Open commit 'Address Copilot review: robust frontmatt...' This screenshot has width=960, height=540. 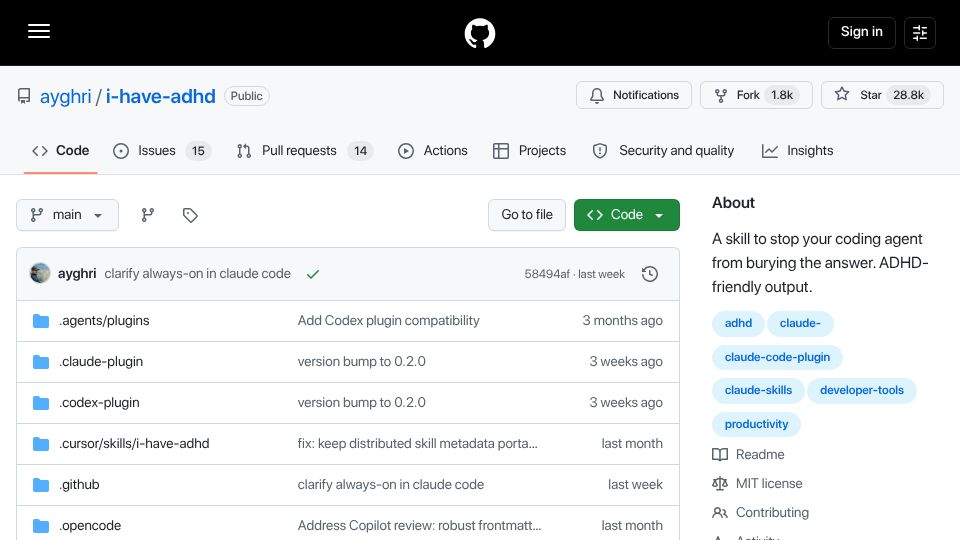click(419, 526)
